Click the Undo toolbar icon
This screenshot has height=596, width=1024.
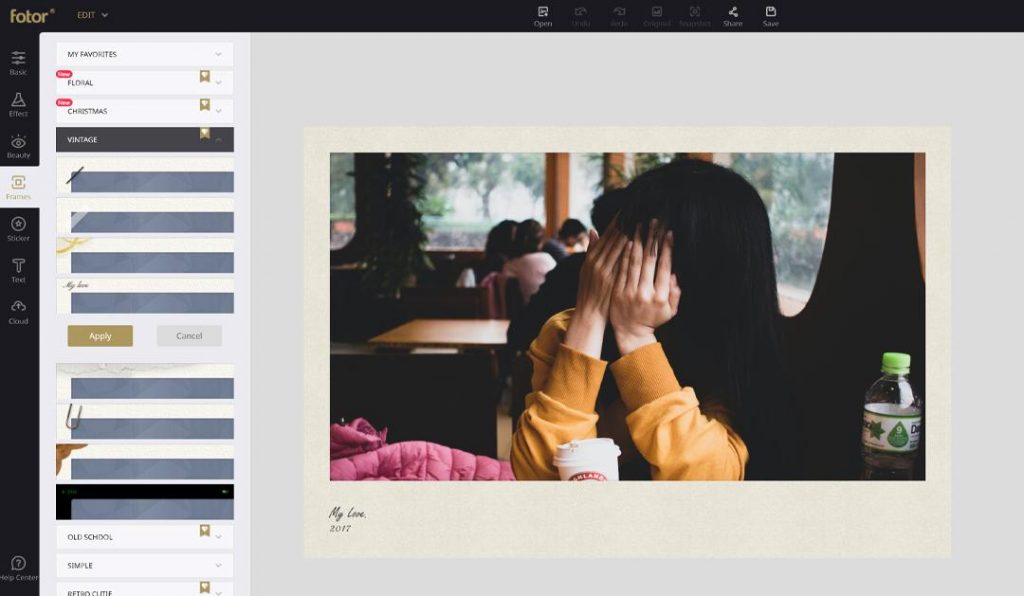(581, 16)
